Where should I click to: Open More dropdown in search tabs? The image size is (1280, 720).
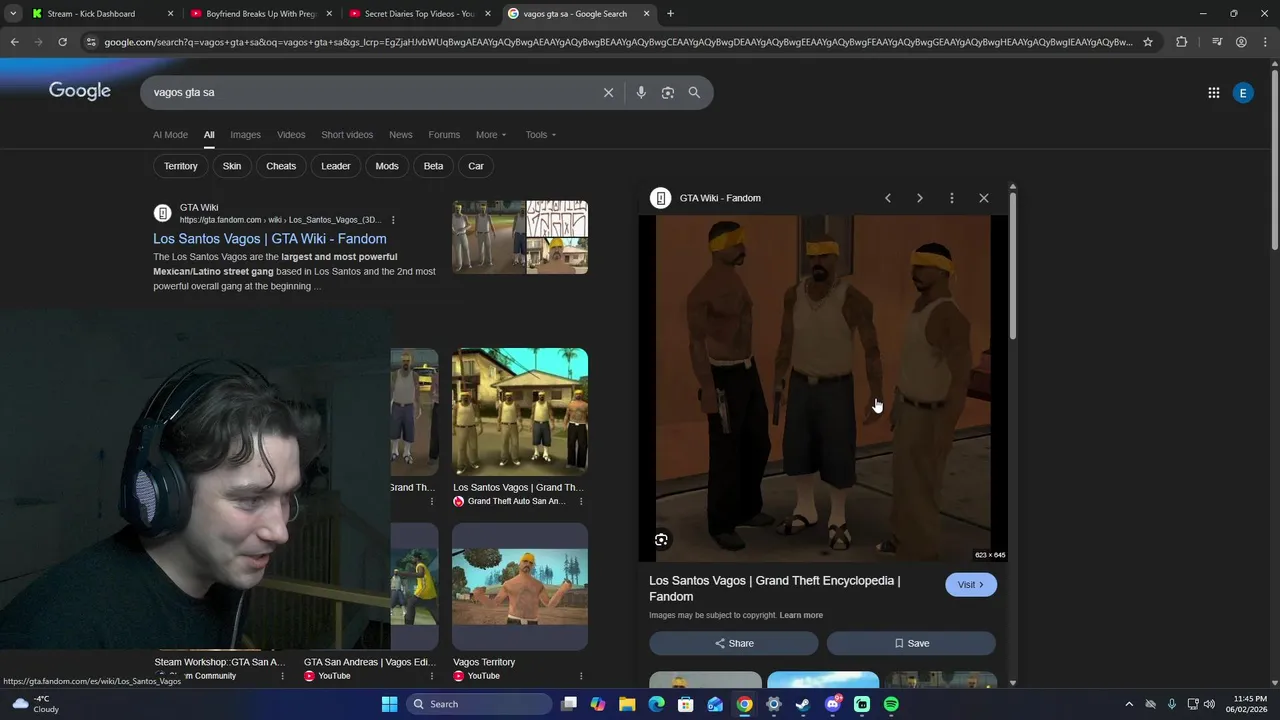click(490, 135)
